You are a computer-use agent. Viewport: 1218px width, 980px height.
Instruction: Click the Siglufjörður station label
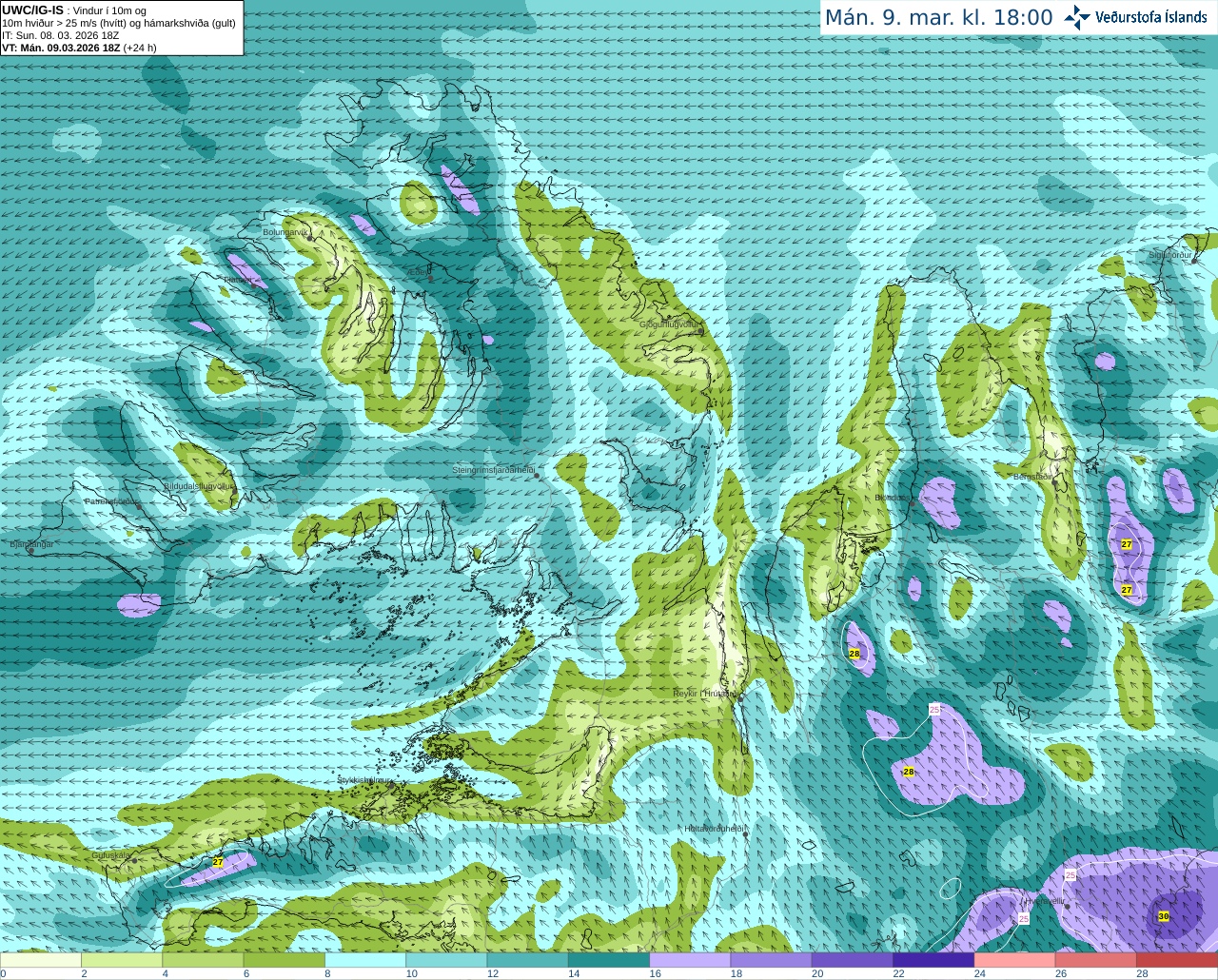1170,255
